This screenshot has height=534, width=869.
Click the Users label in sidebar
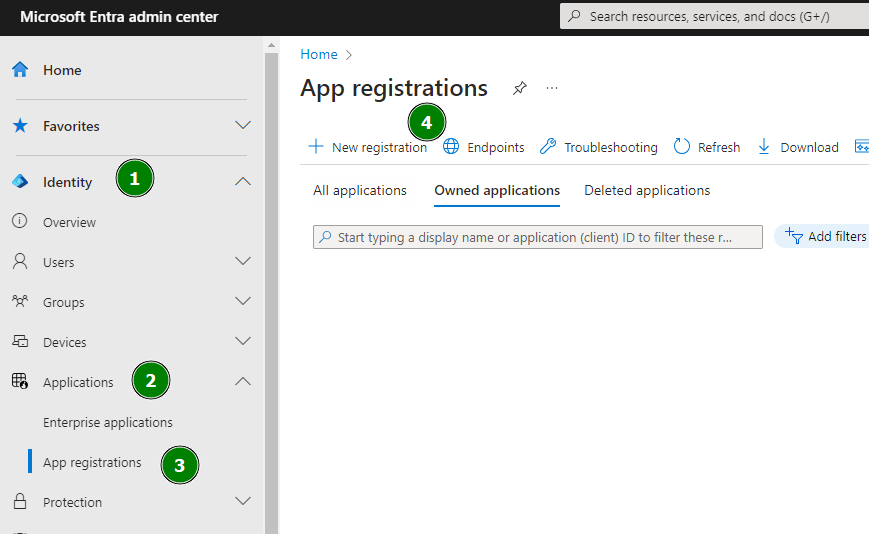[x=59, y=262]
